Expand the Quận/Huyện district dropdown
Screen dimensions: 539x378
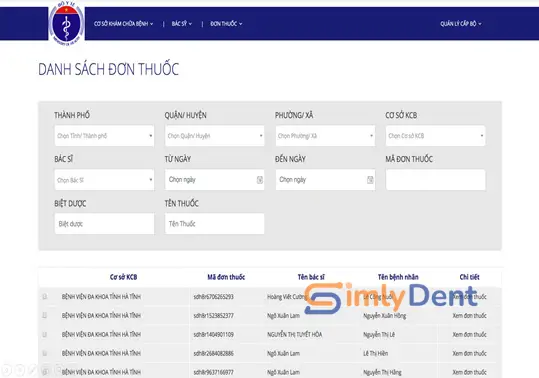214,136
